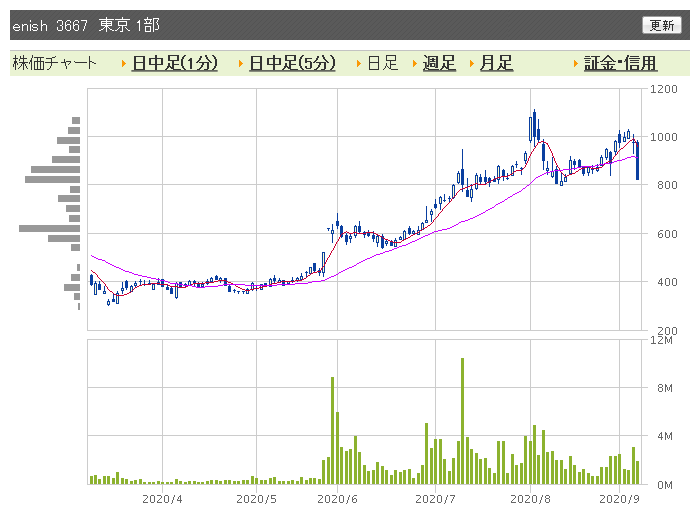
Task: Click the tall volume spike bar just before 2020/6
Action: point(332,430)
